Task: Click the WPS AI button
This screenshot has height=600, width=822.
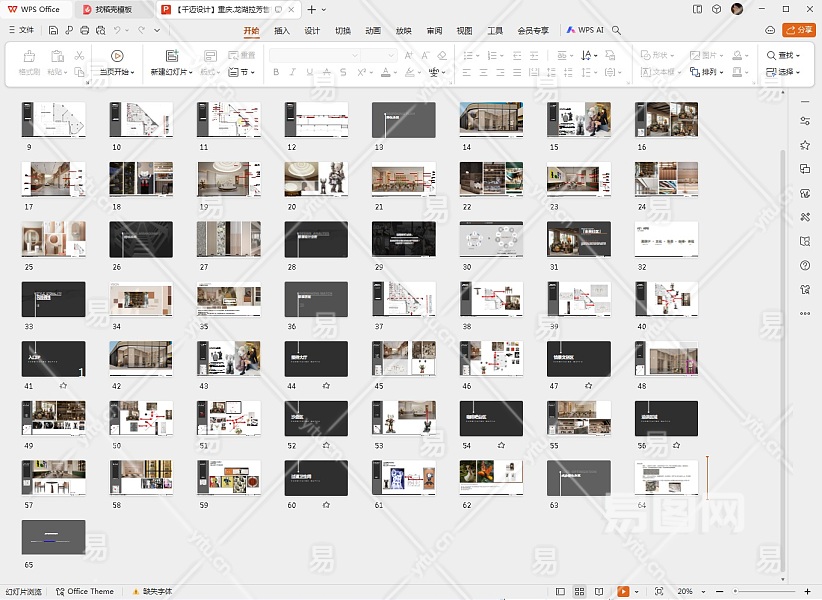Action: (585, 30)
